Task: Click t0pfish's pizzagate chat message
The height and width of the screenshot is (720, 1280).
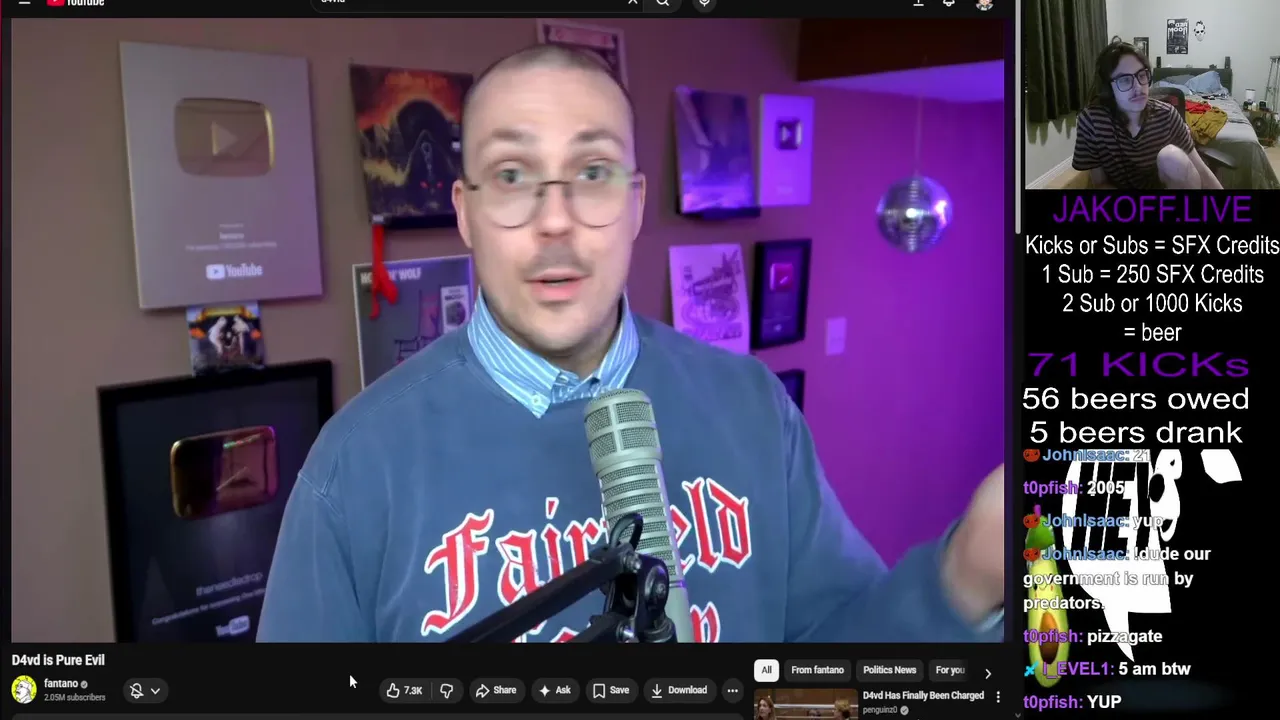Action: 1092,636
